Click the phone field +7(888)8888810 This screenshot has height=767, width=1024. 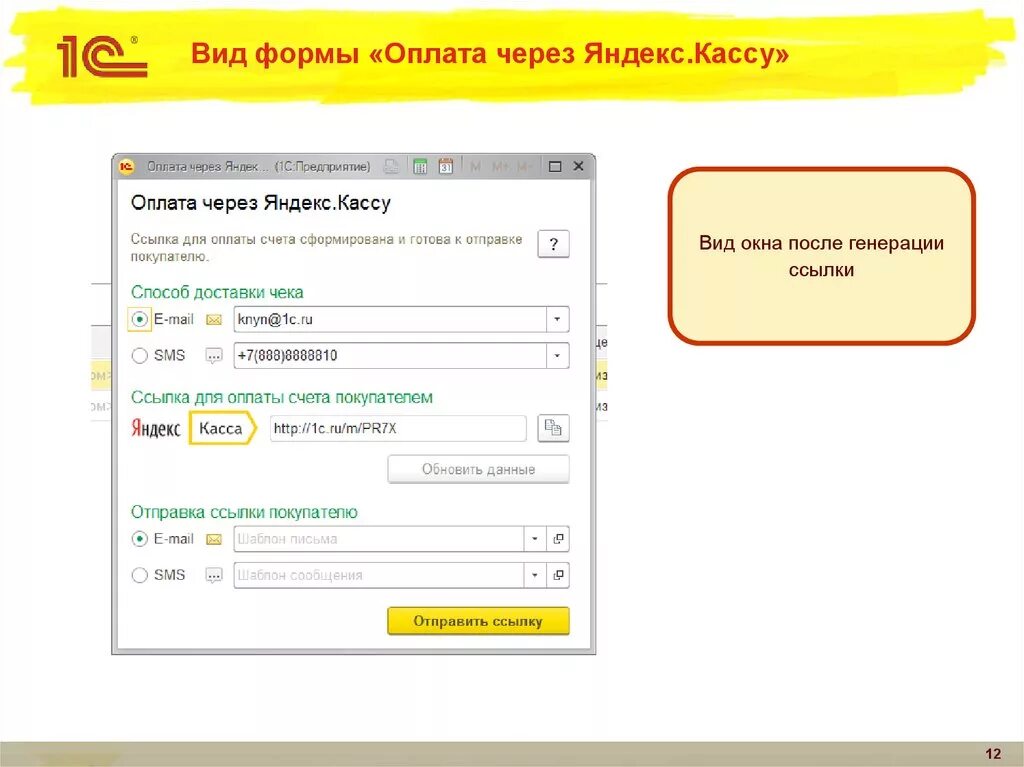[x=390, y=356]
